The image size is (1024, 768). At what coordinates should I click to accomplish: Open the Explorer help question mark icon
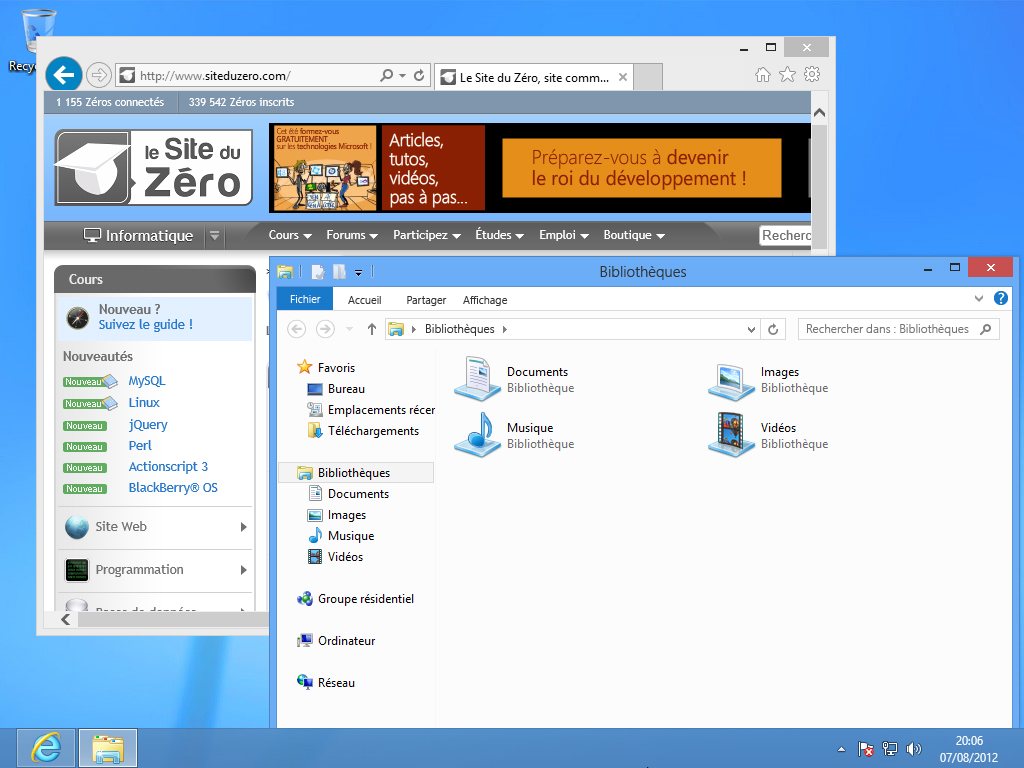tap(1001, 299)
